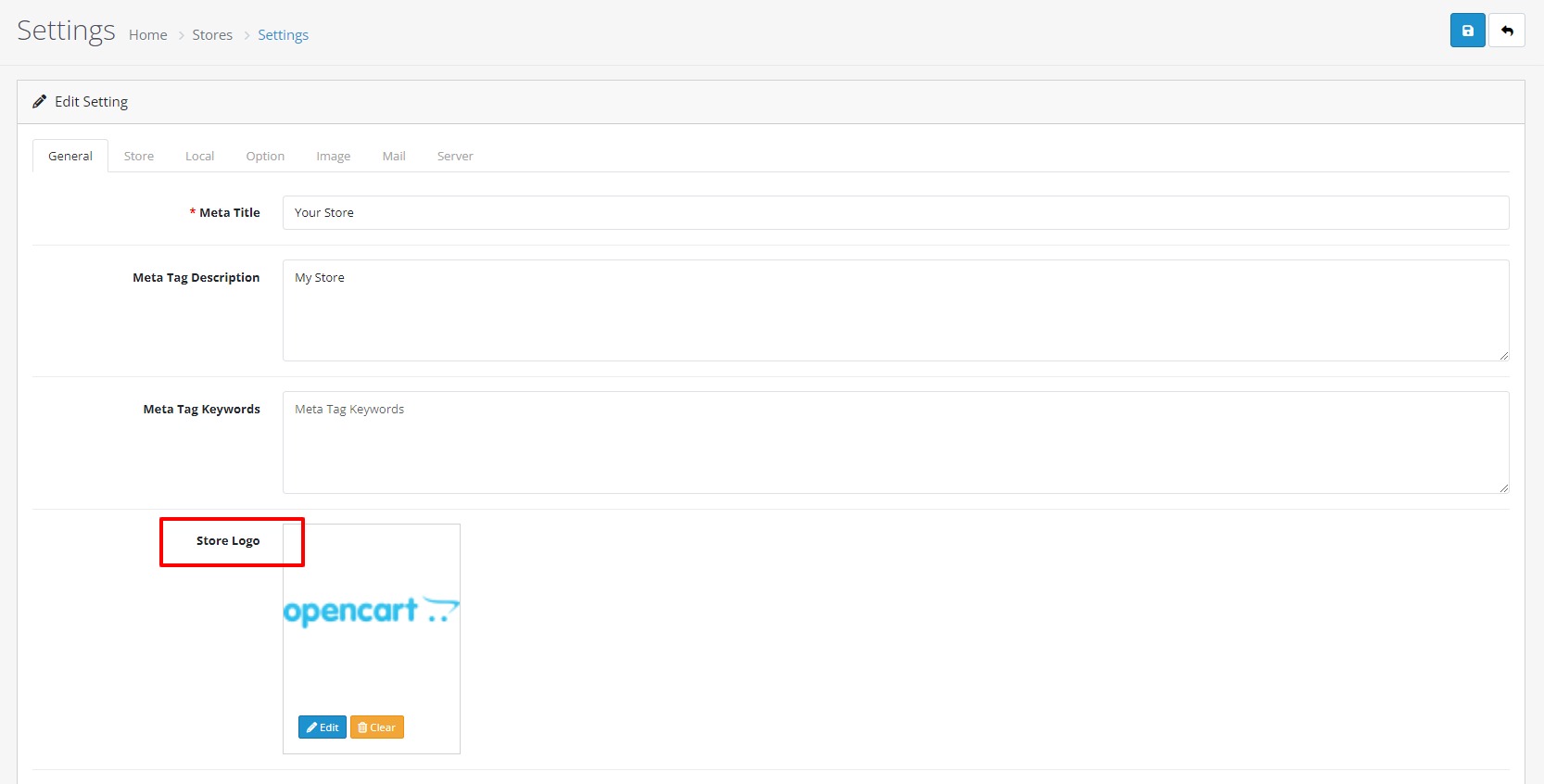Switch to the Mail tab
1544x784 pixels.
tap(394, 156)
